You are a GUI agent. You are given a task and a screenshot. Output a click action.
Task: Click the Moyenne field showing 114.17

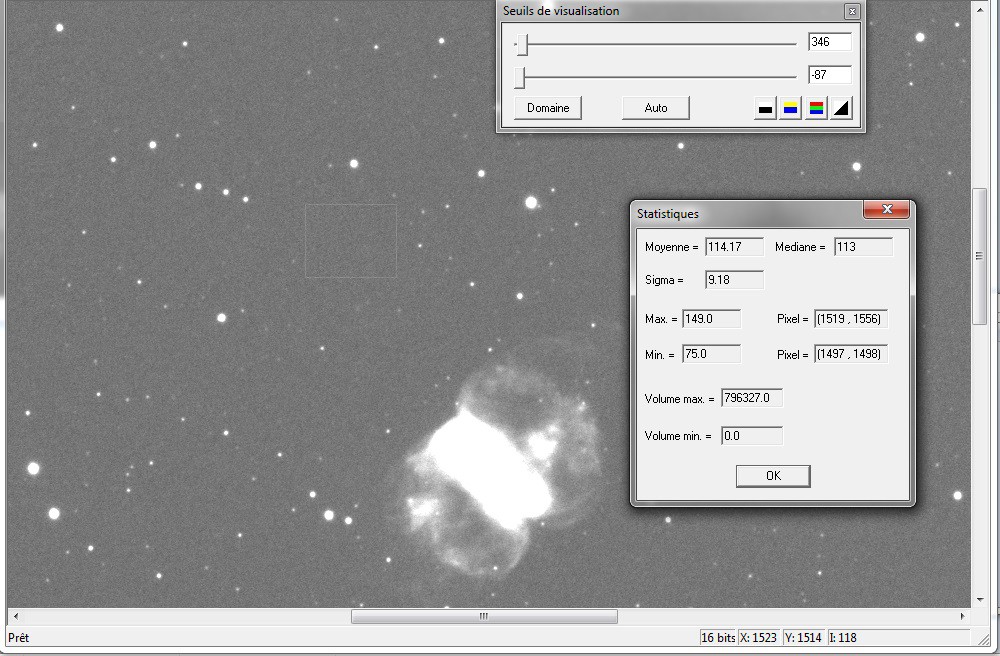(x=734, y=246)
